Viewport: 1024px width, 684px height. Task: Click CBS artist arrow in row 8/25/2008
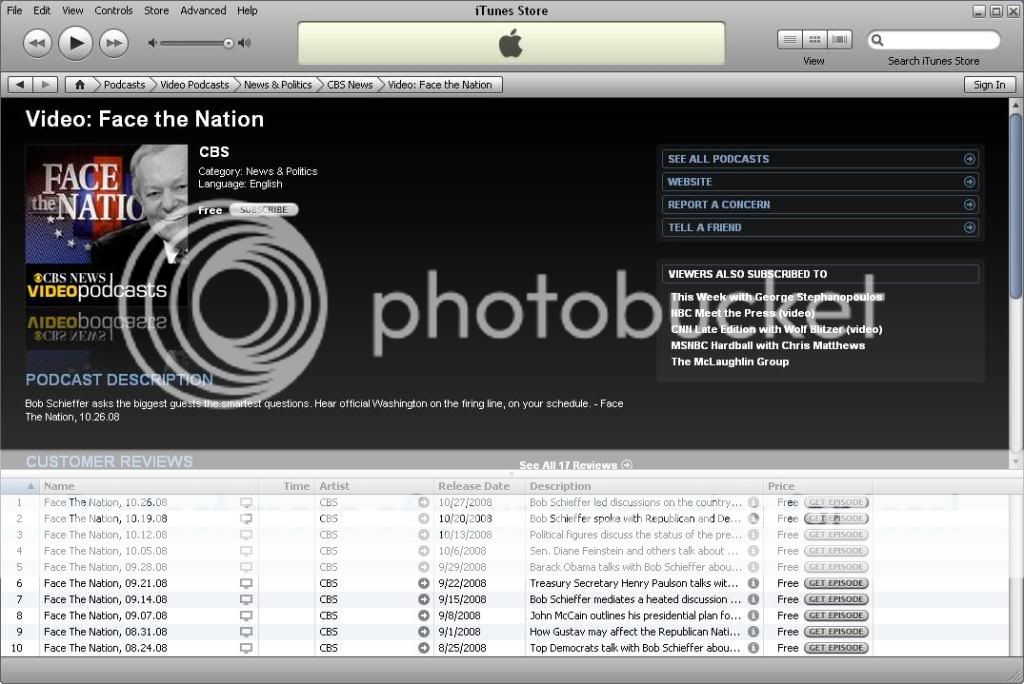point(424,648)
